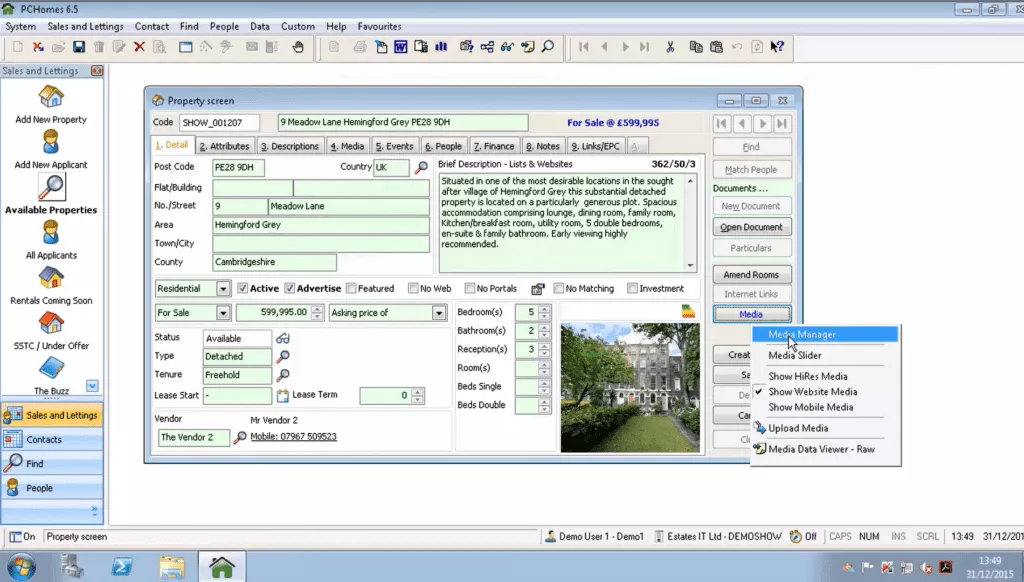Select Media Manager from the menu
Screen dimensions: 1024x582
coord(825,334)
